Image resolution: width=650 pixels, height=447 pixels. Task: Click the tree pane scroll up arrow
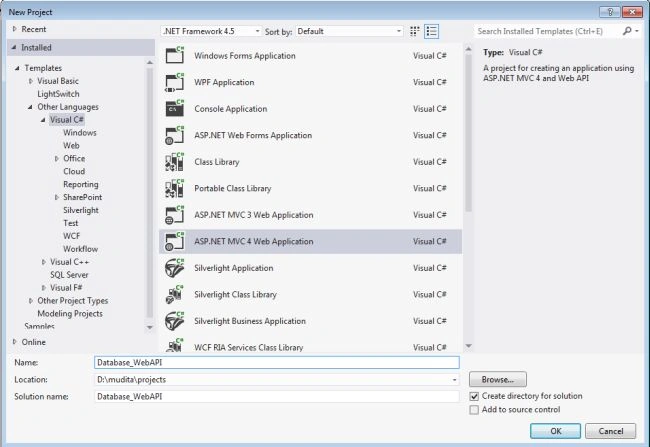(x=150, y=63)
